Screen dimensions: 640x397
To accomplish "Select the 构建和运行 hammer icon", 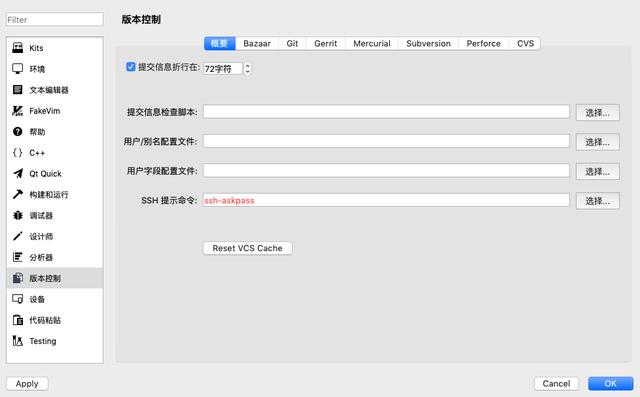I will pyautogui.click(x=18, y=194).
